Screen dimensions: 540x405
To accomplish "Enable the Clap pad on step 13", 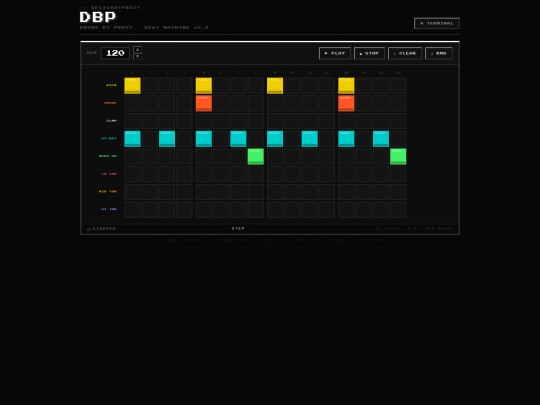I will (x=346, y=121).
